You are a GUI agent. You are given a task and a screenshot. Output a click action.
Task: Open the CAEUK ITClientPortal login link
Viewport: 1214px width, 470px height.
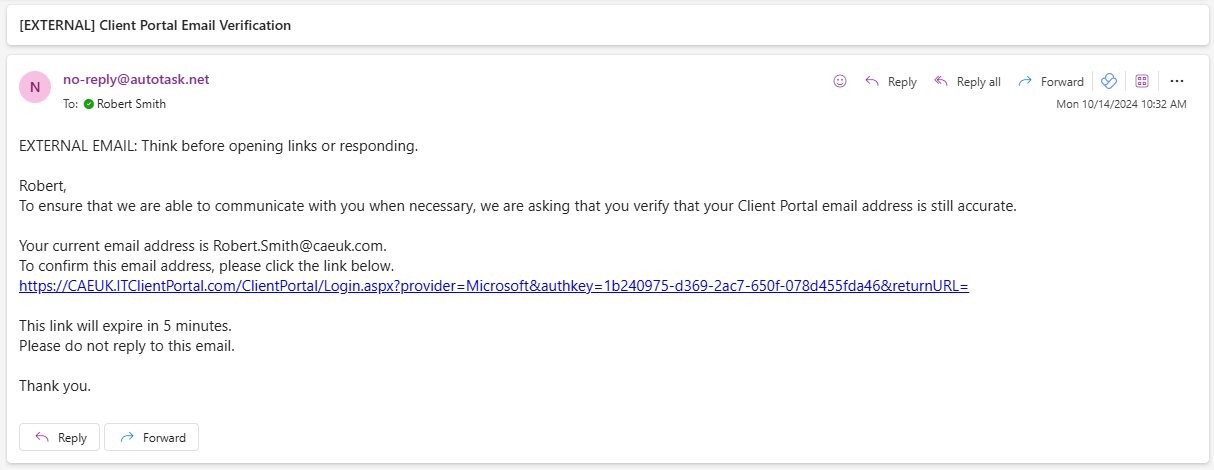(494, 286)
